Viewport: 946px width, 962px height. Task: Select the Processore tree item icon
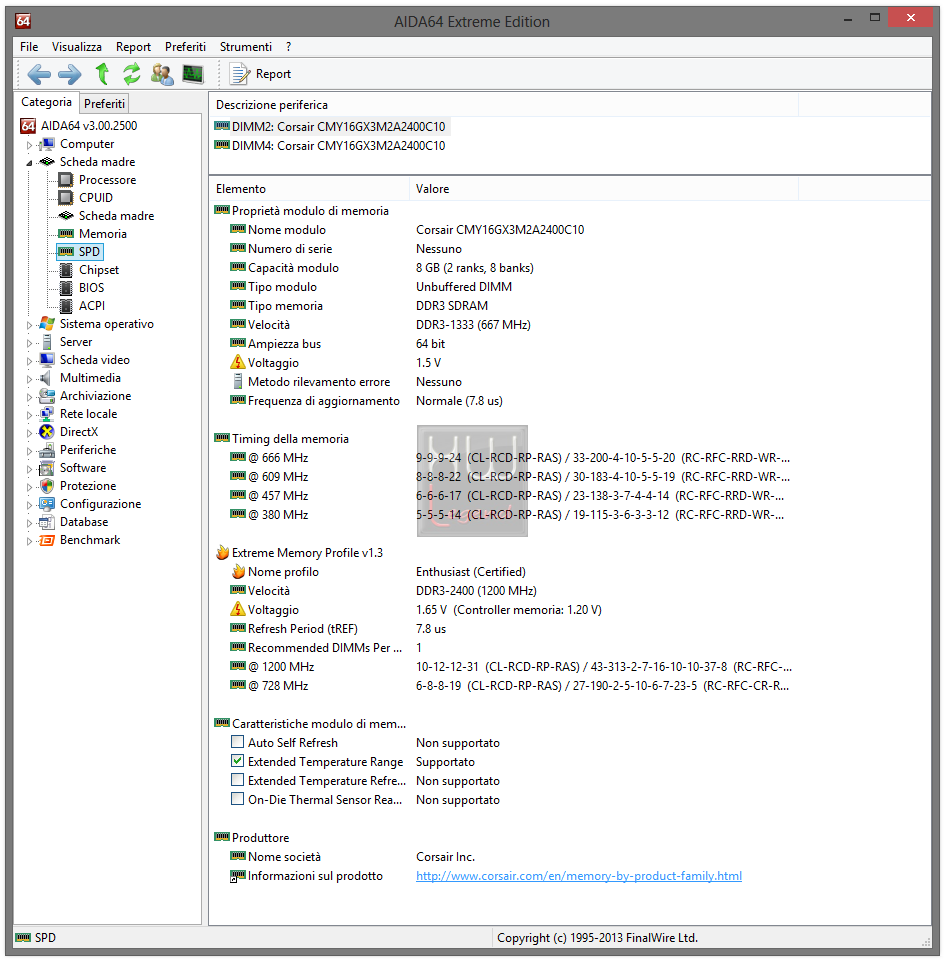pyautogui.click(x=66, y=180)
